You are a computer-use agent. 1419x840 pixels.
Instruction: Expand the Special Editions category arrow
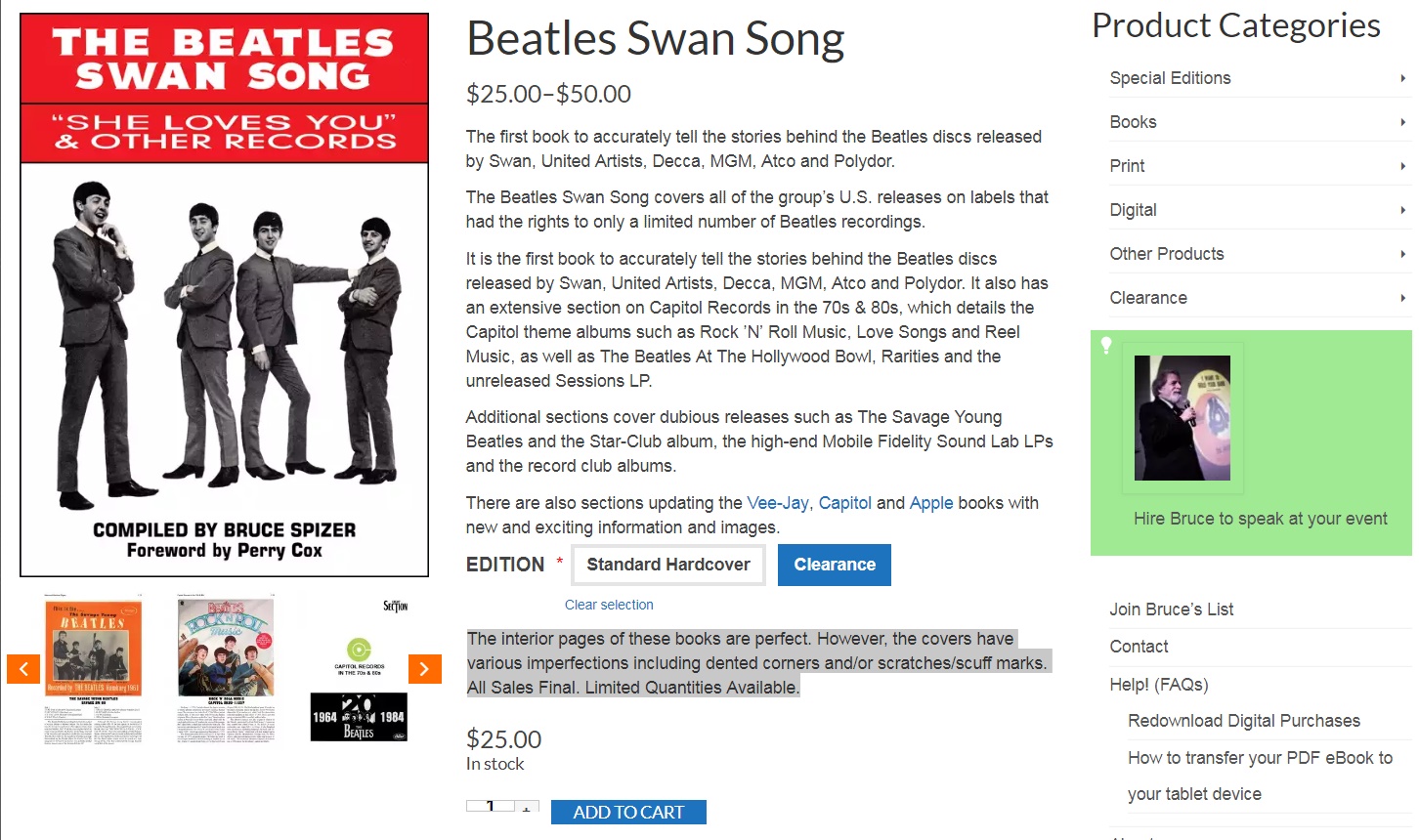point(1402,78)
